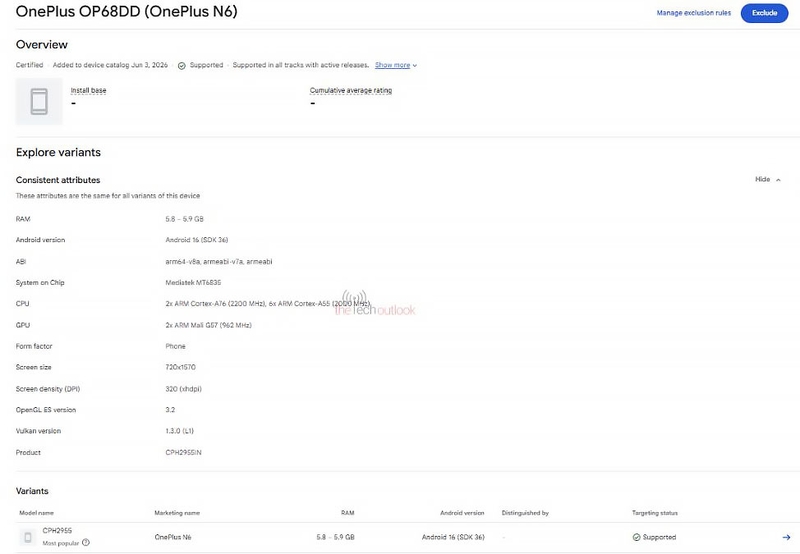Click the Certified status text

pos(29,65)
